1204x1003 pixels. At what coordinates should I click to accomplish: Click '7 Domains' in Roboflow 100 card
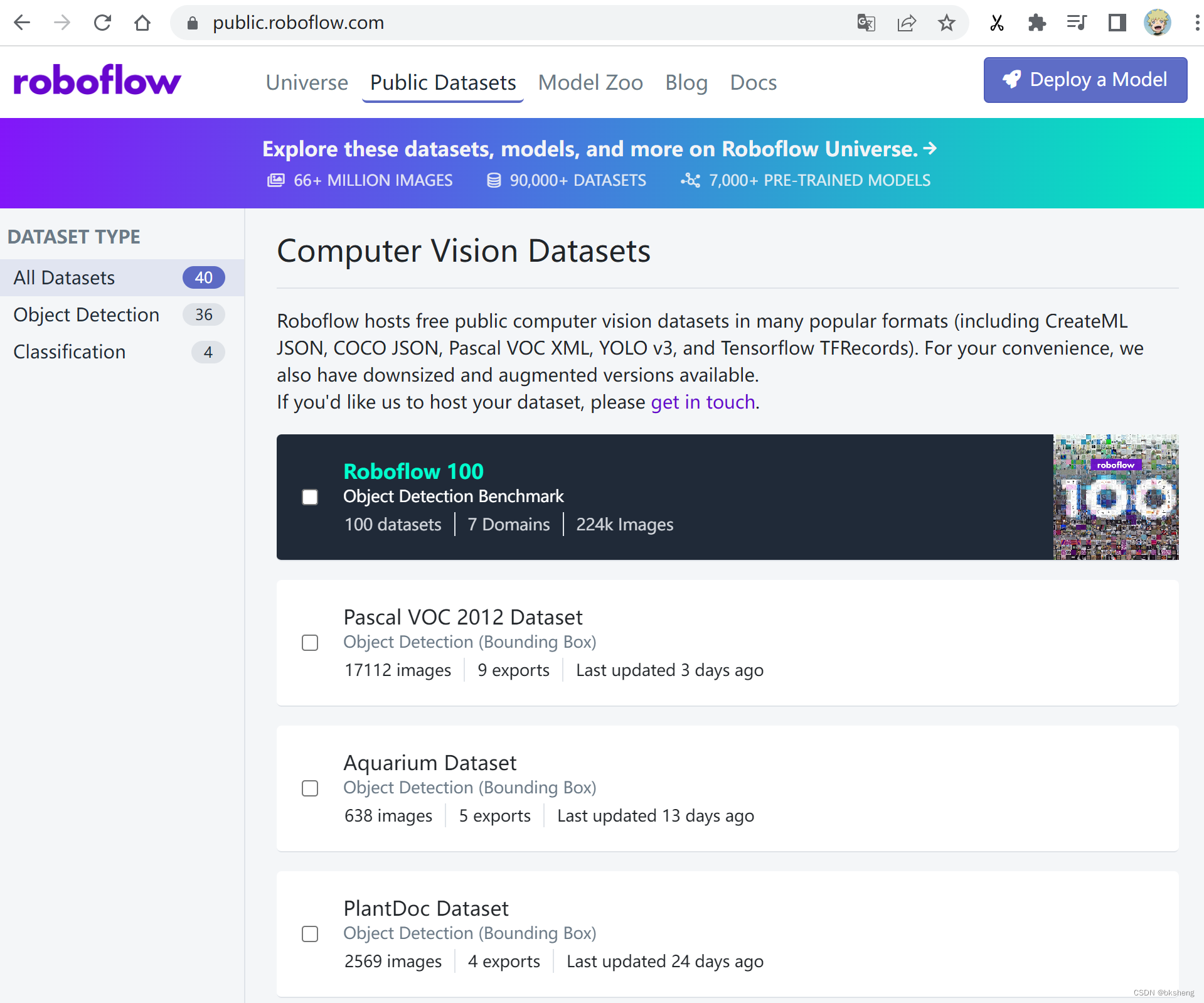pos(509,525)
